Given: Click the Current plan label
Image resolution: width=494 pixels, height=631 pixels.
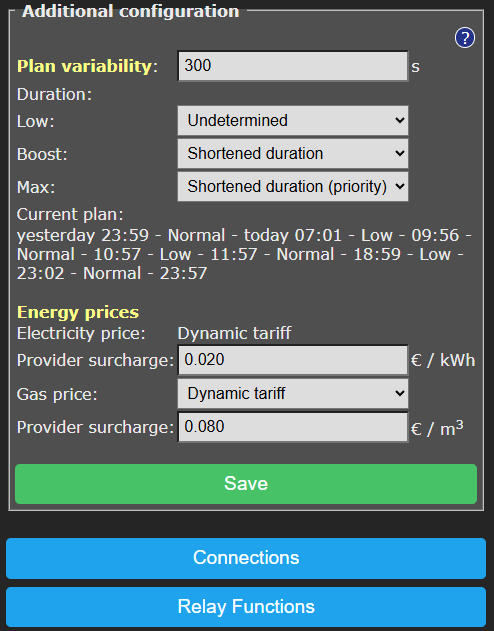Looking at the screenshot, I should click(70, 214).
